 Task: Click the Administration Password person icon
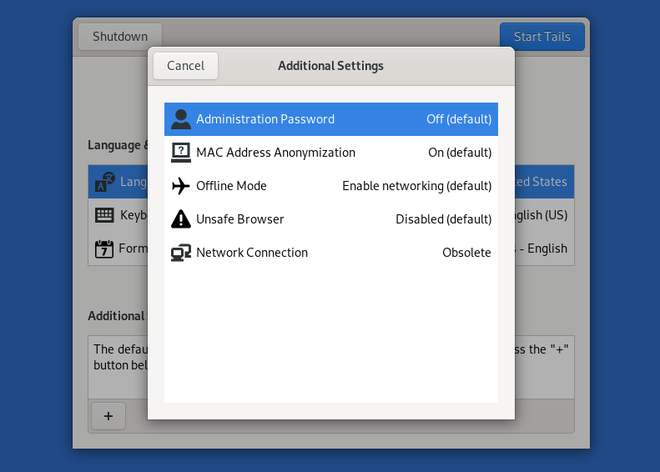(x=181, y=119)
